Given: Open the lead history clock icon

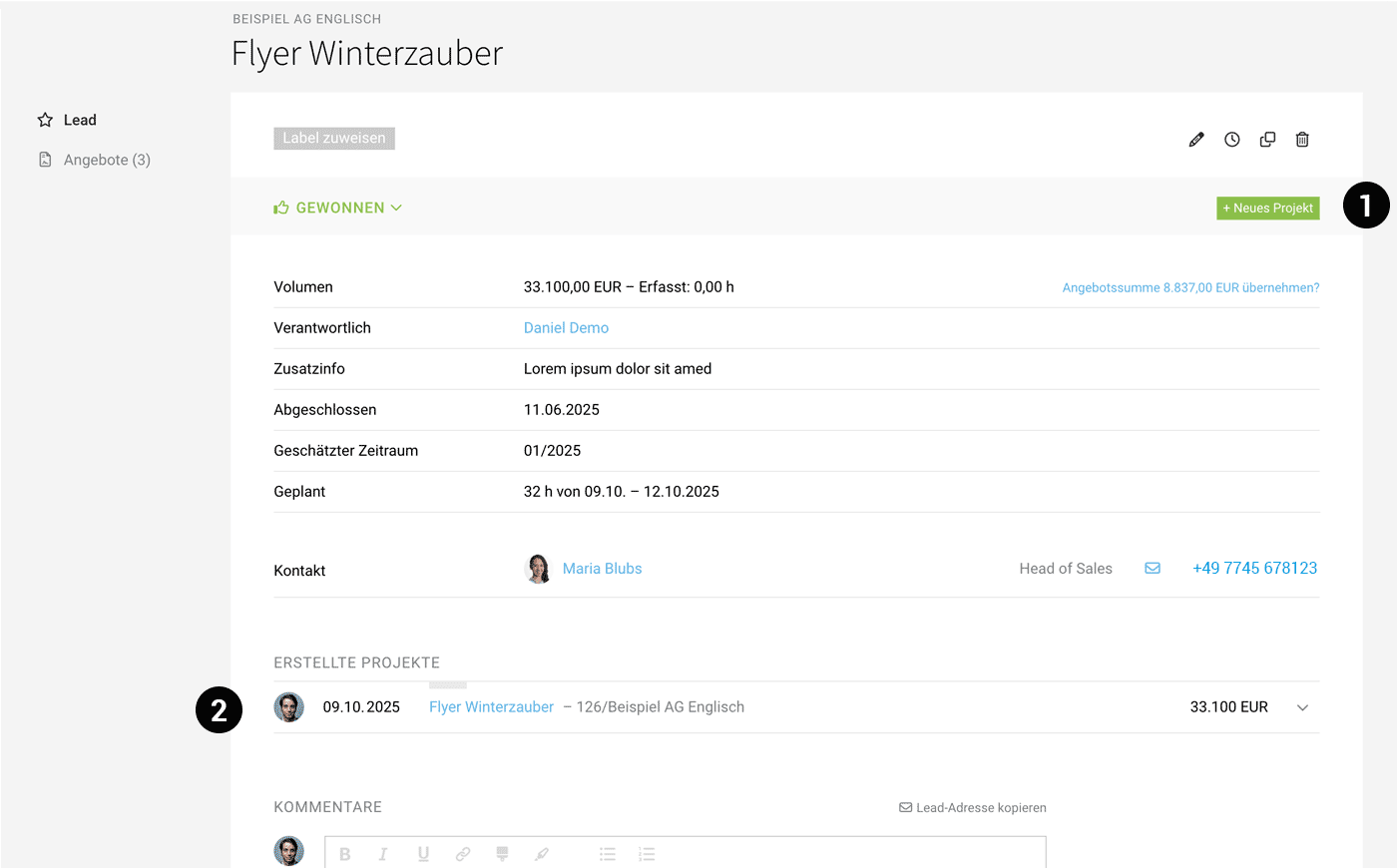Looking at the screenshot, I should (1231, 139).
